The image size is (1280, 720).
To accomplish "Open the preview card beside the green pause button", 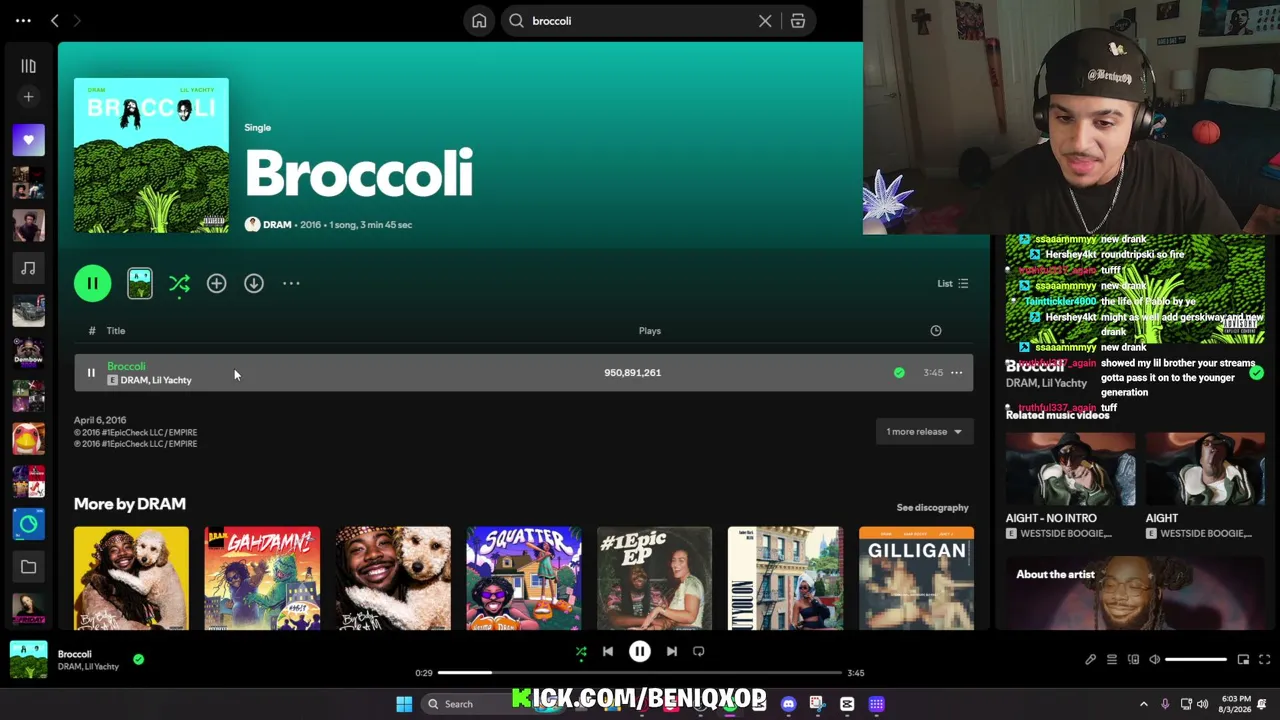I will [140, 284].
